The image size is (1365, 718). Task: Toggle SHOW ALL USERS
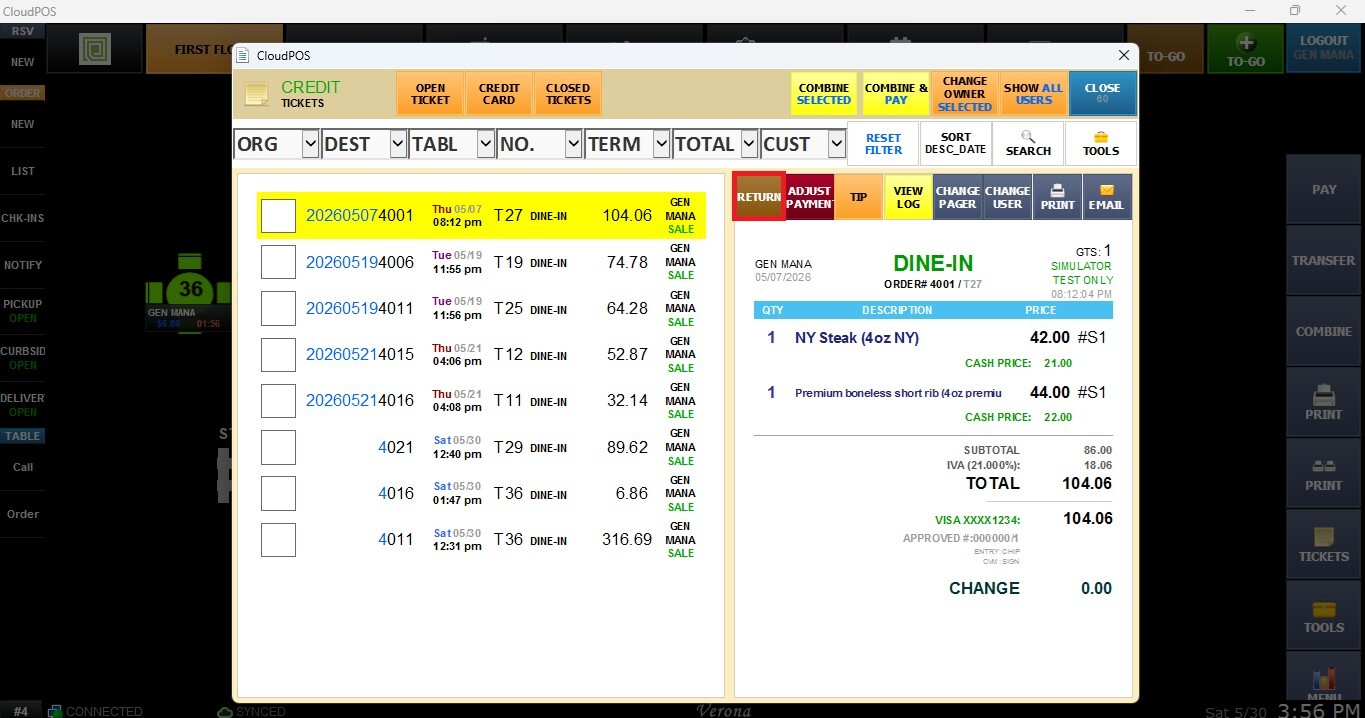click(1034, 94)
